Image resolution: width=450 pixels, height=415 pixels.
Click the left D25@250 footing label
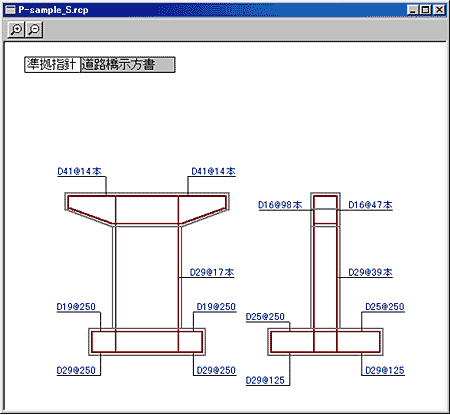pos(265,317)
